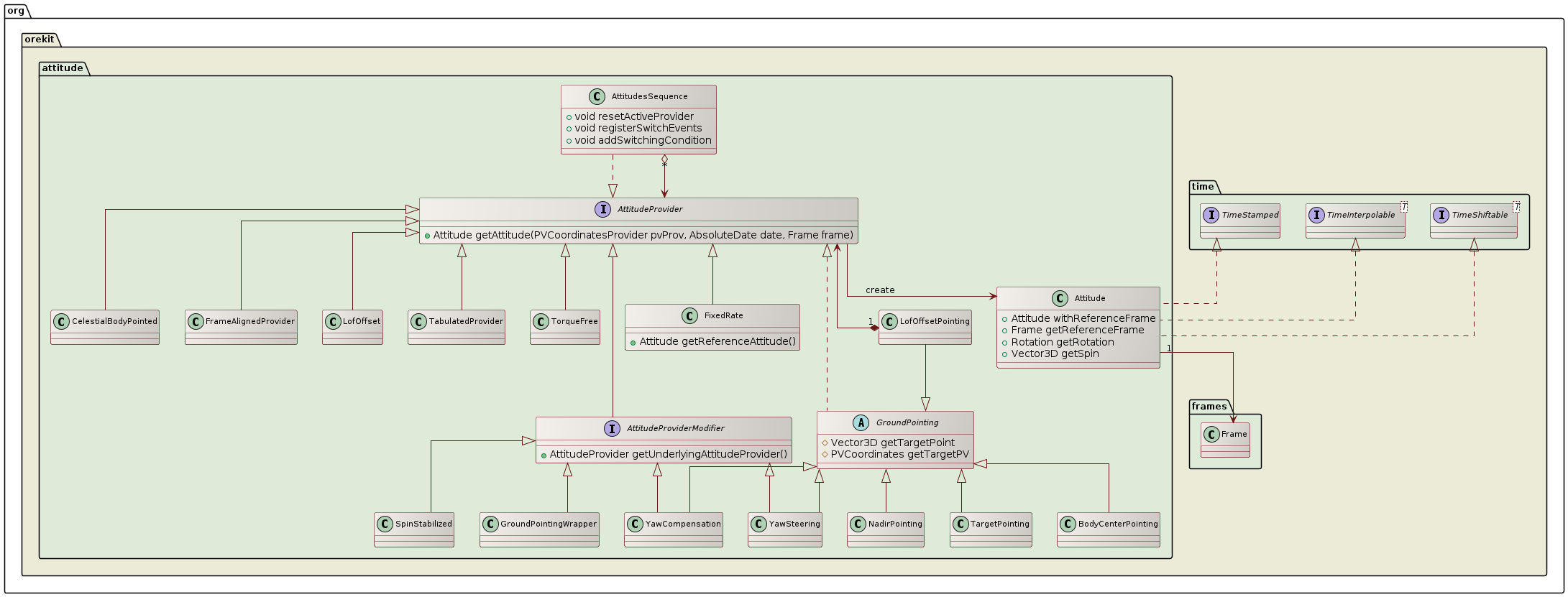
Task: Click the TorqueFree class name
Action: tap(575, 321)
